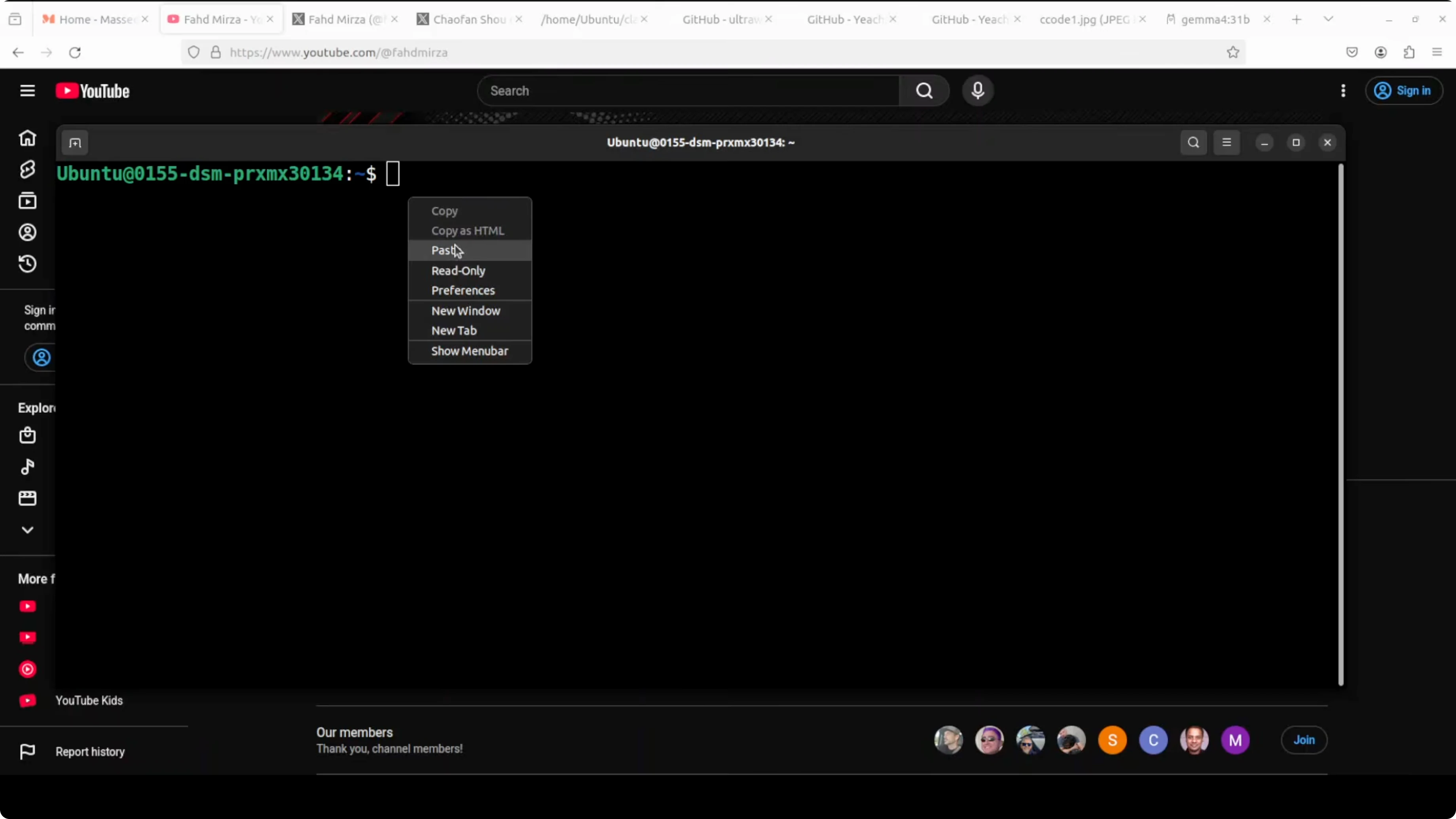
Task: Open YouTube Shorts in sidebar
Action: (27, 169)
